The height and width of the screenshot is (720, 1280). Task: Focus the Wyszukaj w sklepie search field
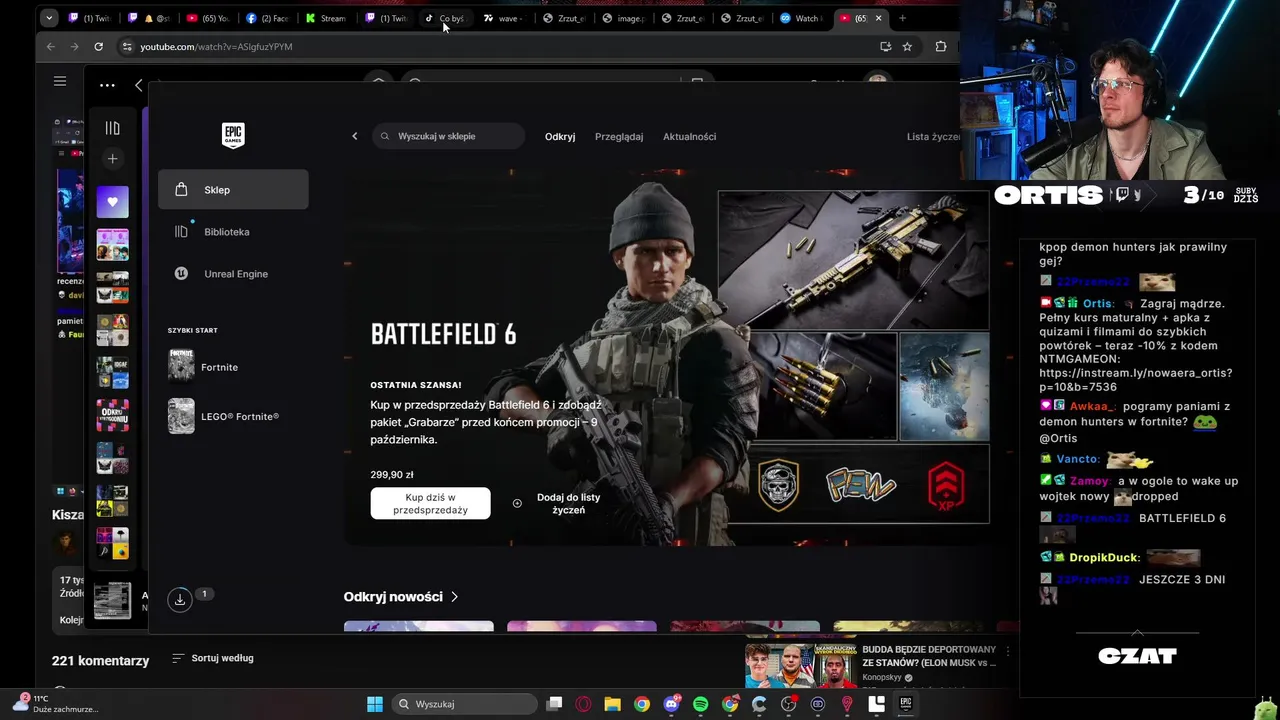[448, 136]
